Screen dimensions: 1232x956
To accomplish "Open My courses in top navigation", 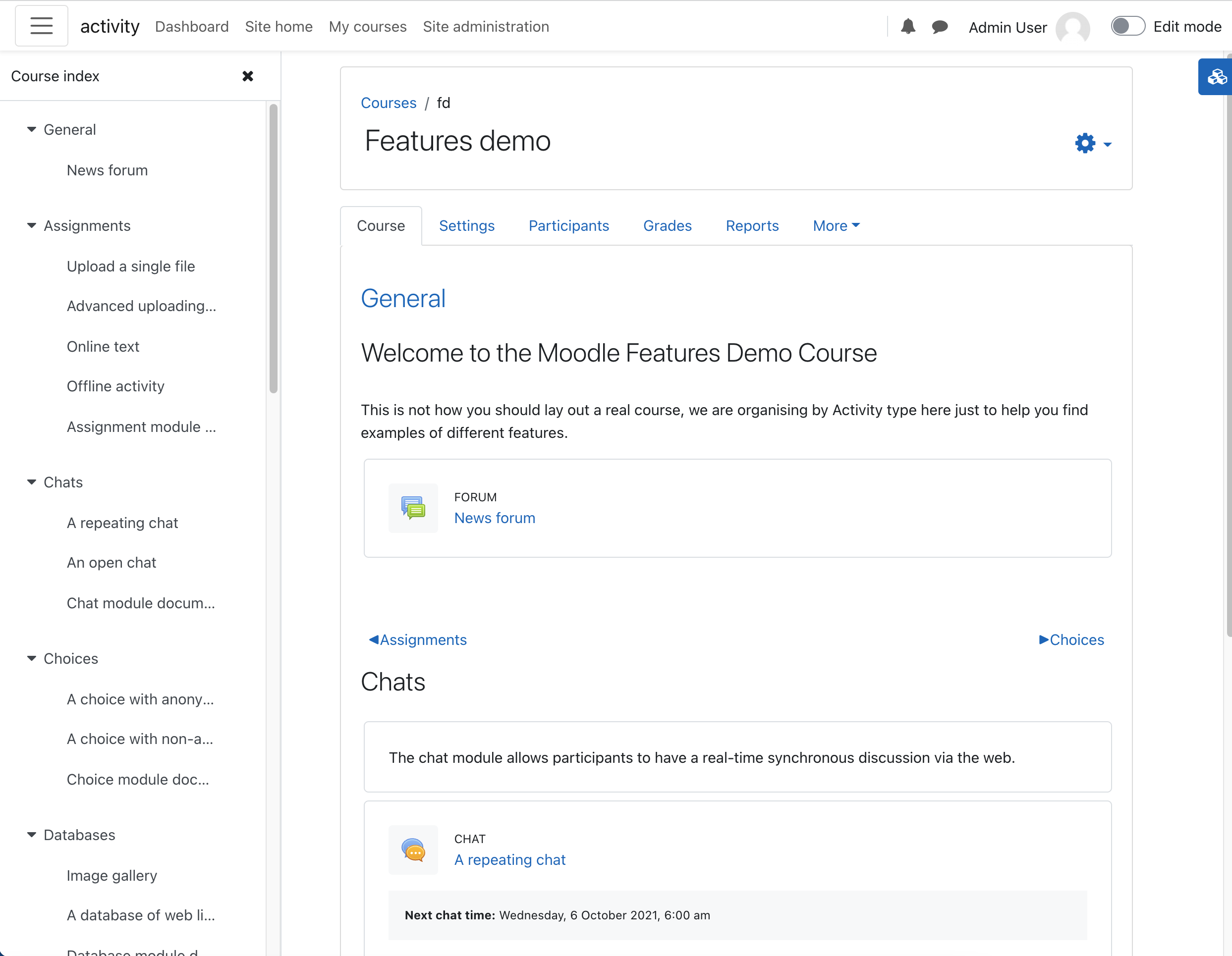I will [368, 26].
